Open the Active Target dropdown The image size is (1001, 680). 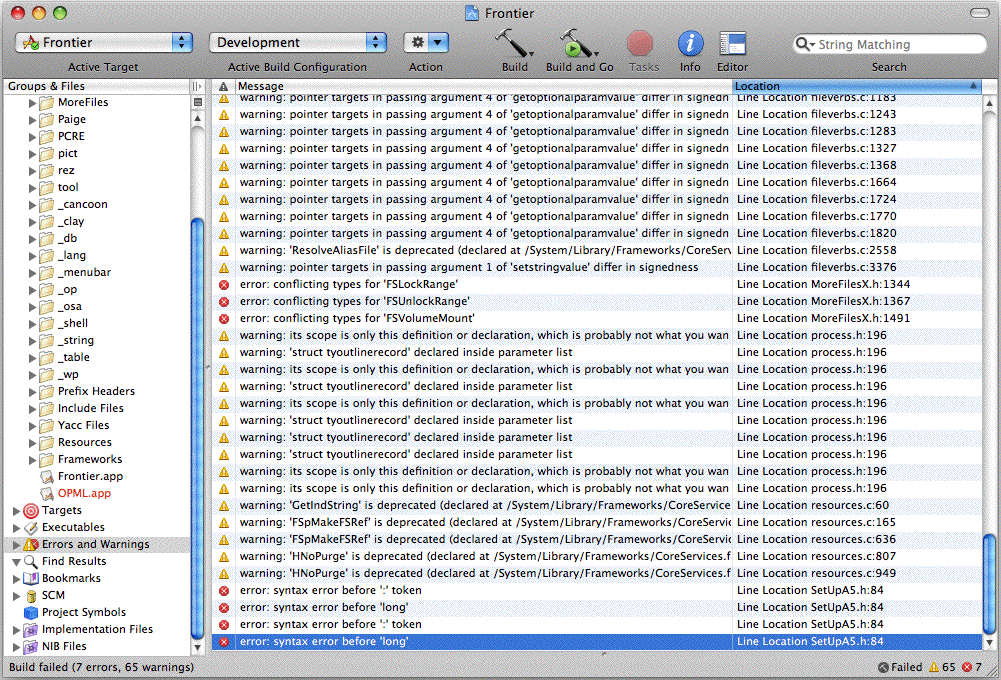click(x=105, y=42)
